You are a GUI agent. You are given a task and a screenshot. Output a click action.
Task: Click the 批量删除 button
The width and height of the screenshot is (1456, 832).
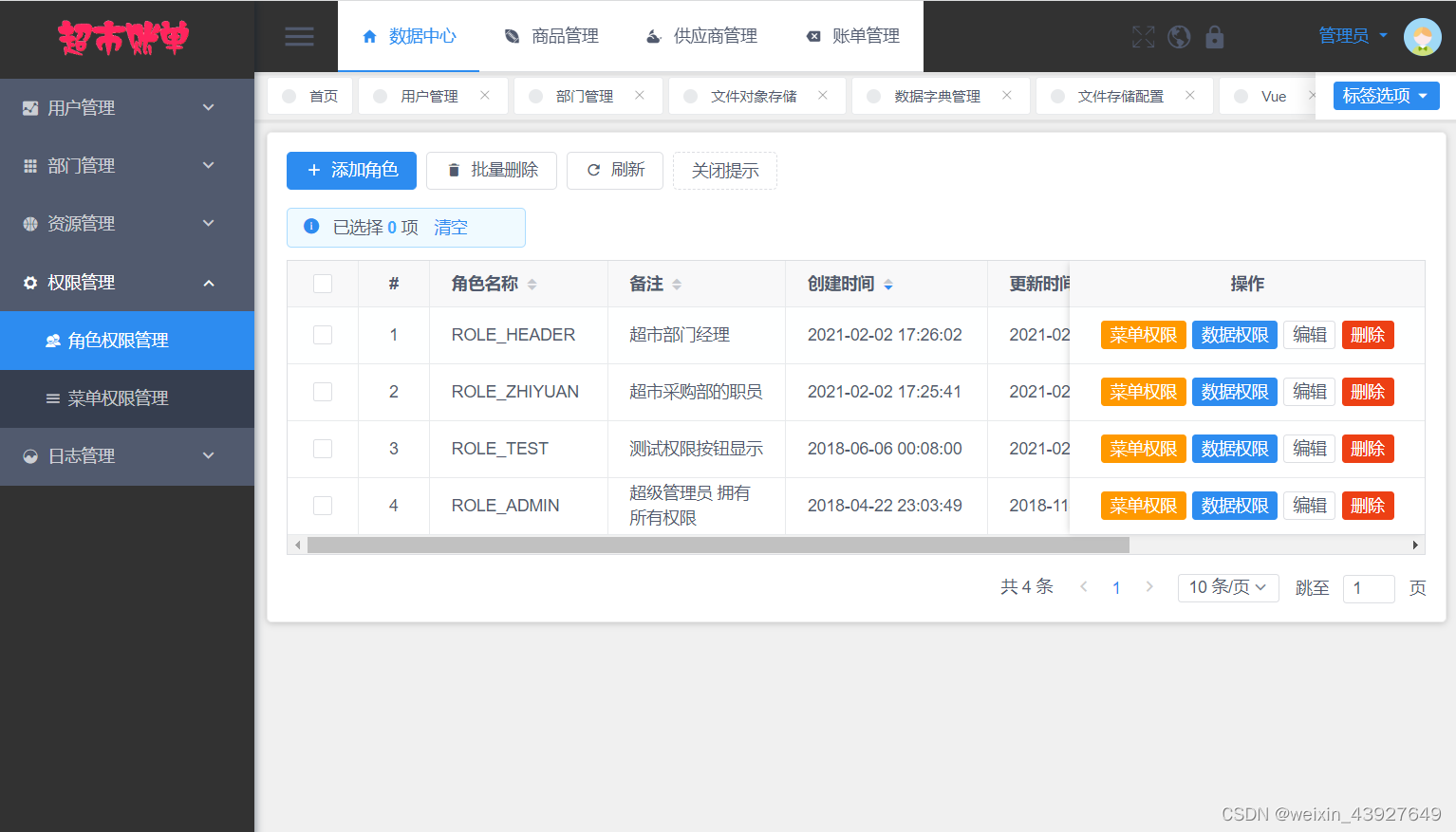pyautogui.click(x=492, y=170)
